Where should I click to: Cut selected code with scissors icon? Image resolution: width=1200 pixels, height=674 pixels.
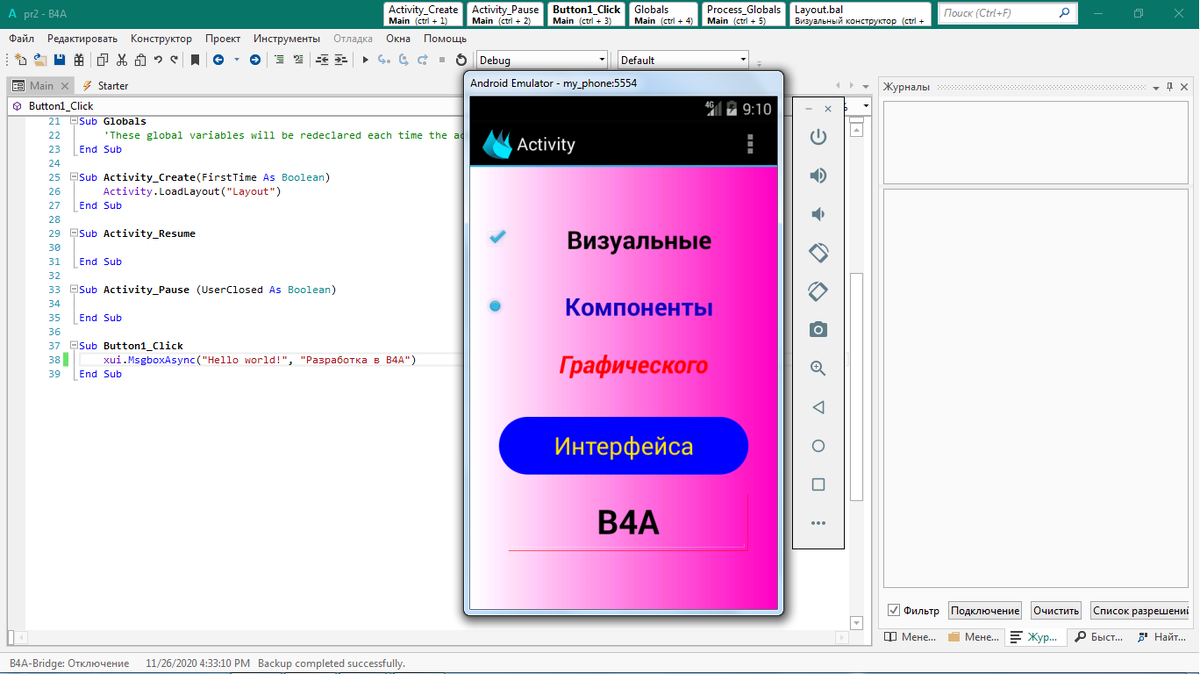click(122, 59)
